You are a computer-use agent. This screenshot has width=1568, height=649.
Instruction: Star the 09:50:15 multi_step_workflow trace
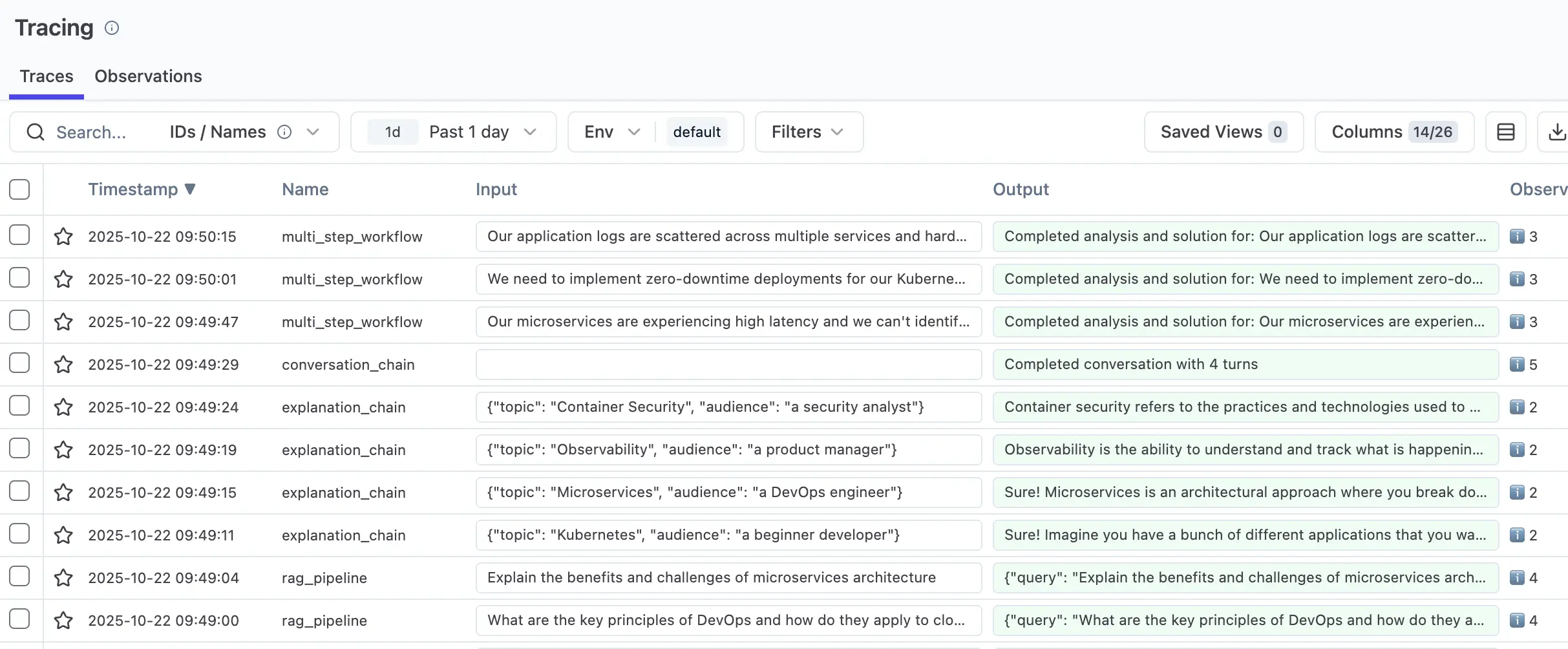[63, 237]
